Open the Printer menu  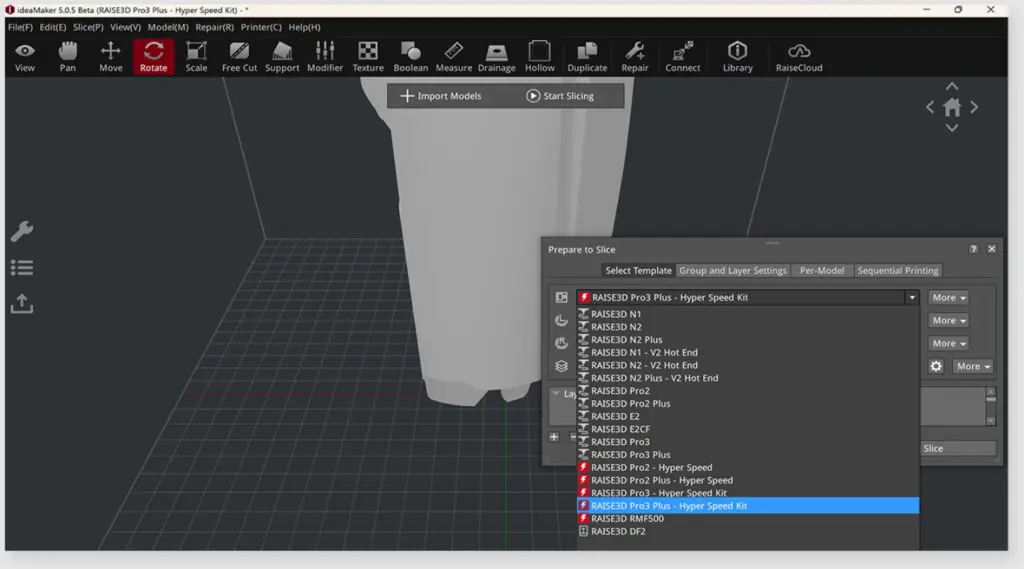click(x=261, y=27)
